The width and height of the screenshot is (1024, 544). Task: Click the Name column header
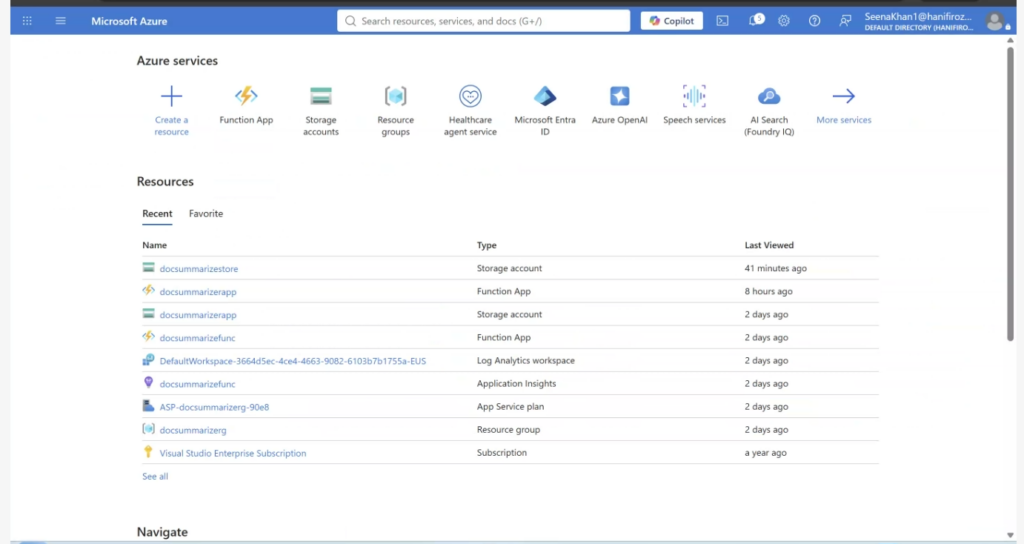(x=155, y=245)
